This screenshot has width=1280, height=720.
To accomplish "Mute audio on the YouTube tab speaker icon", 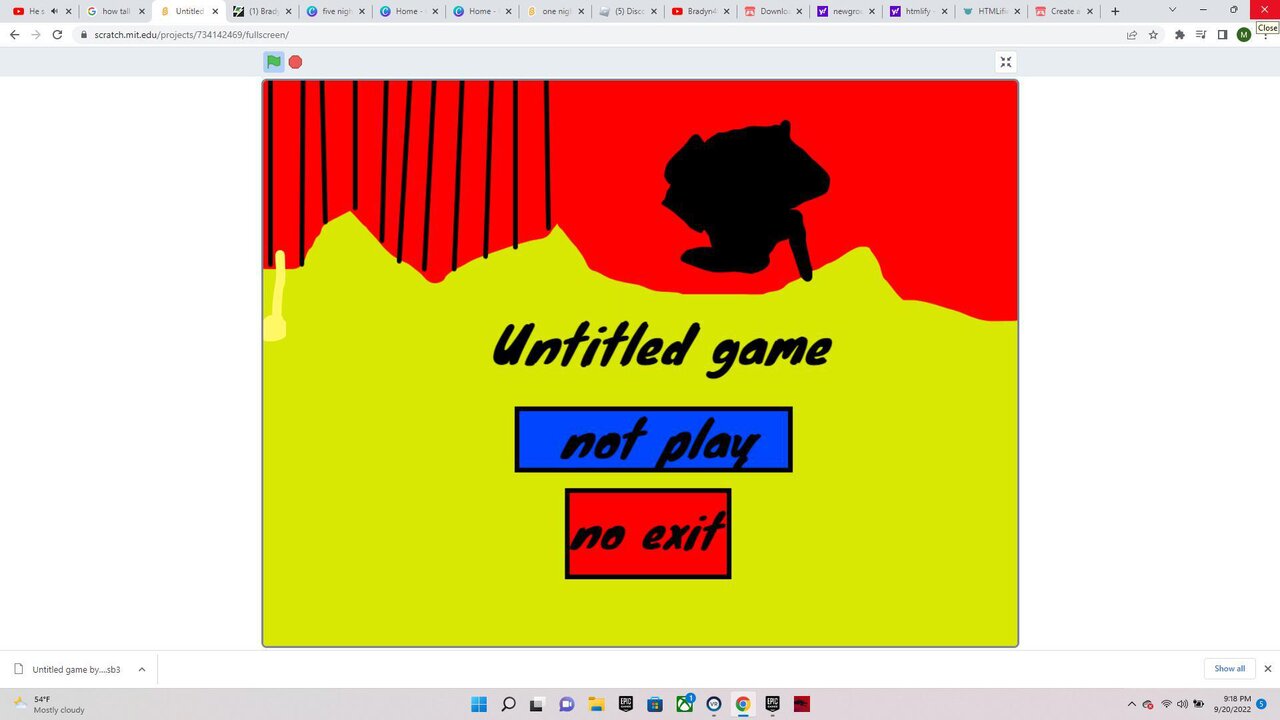I will 54,11.
